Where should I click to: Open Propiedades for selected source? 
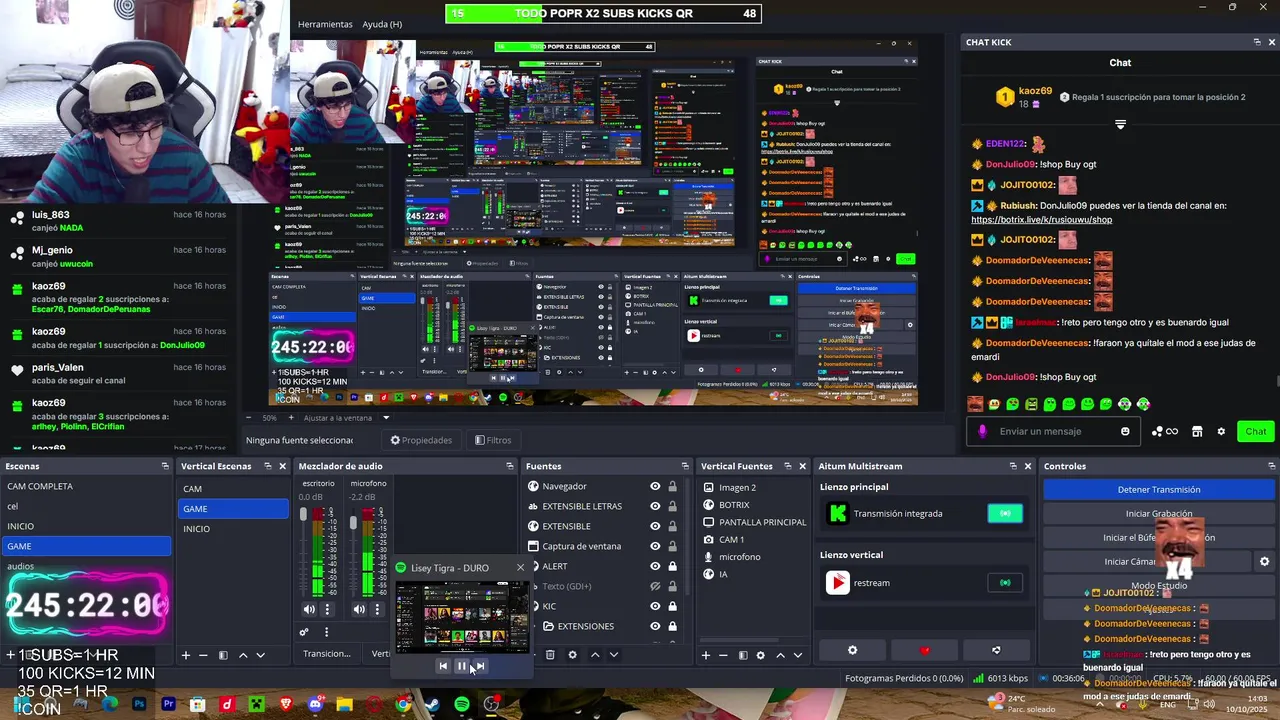(421, 440)
